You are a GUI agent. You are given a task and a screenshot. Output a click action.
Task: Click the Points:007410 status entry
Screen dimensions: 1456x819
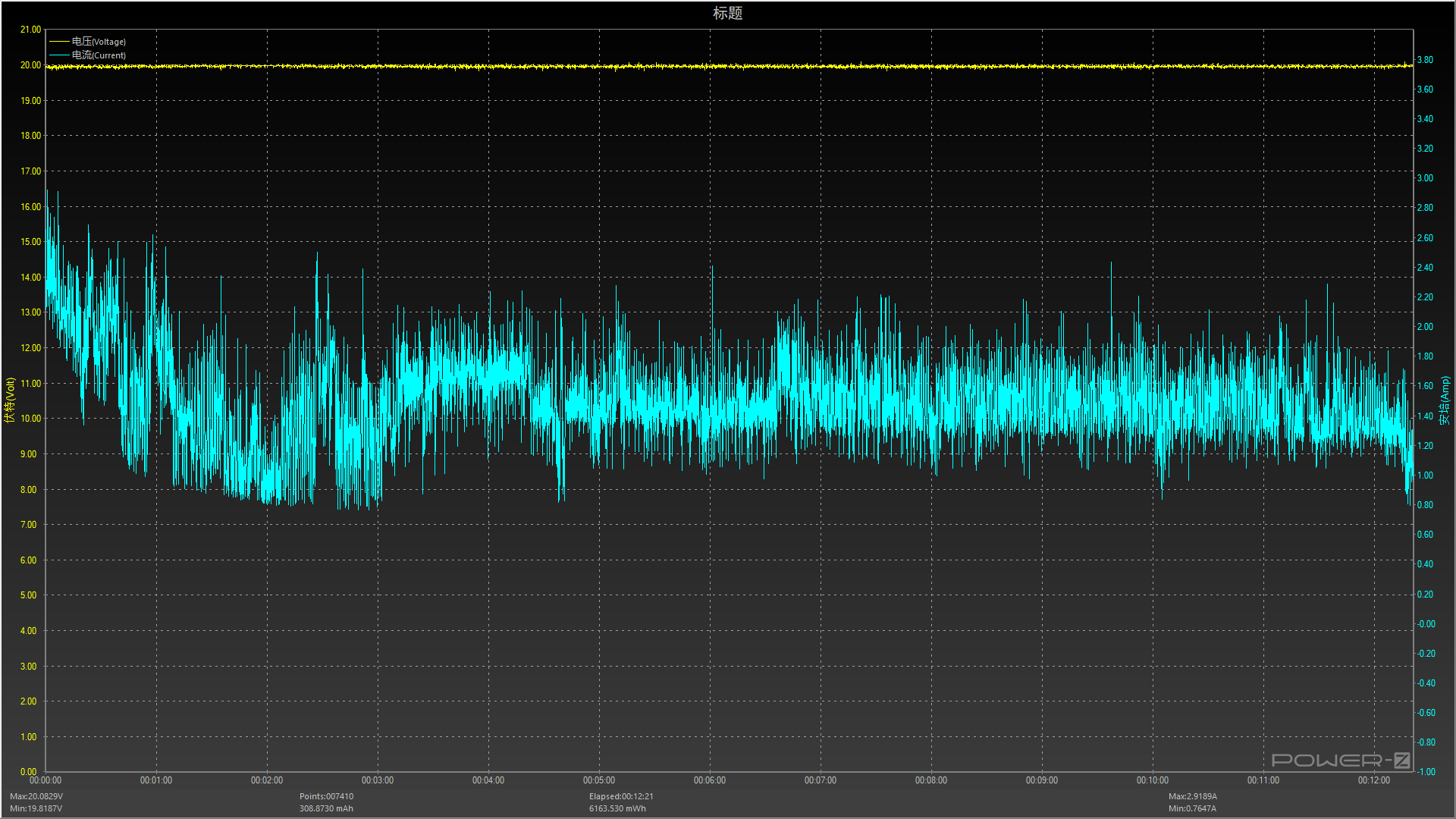(x=326, y=796)
